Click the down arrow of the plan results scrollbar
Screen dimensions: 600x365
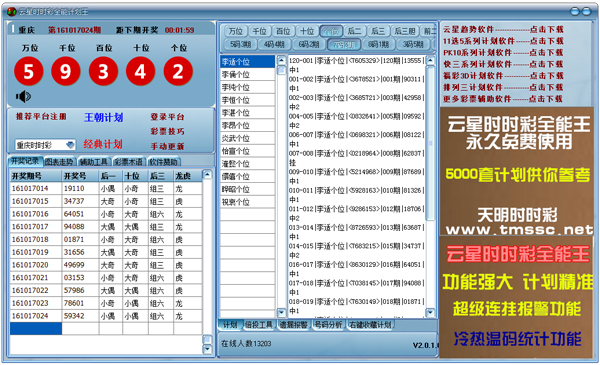tap(430, 313)
